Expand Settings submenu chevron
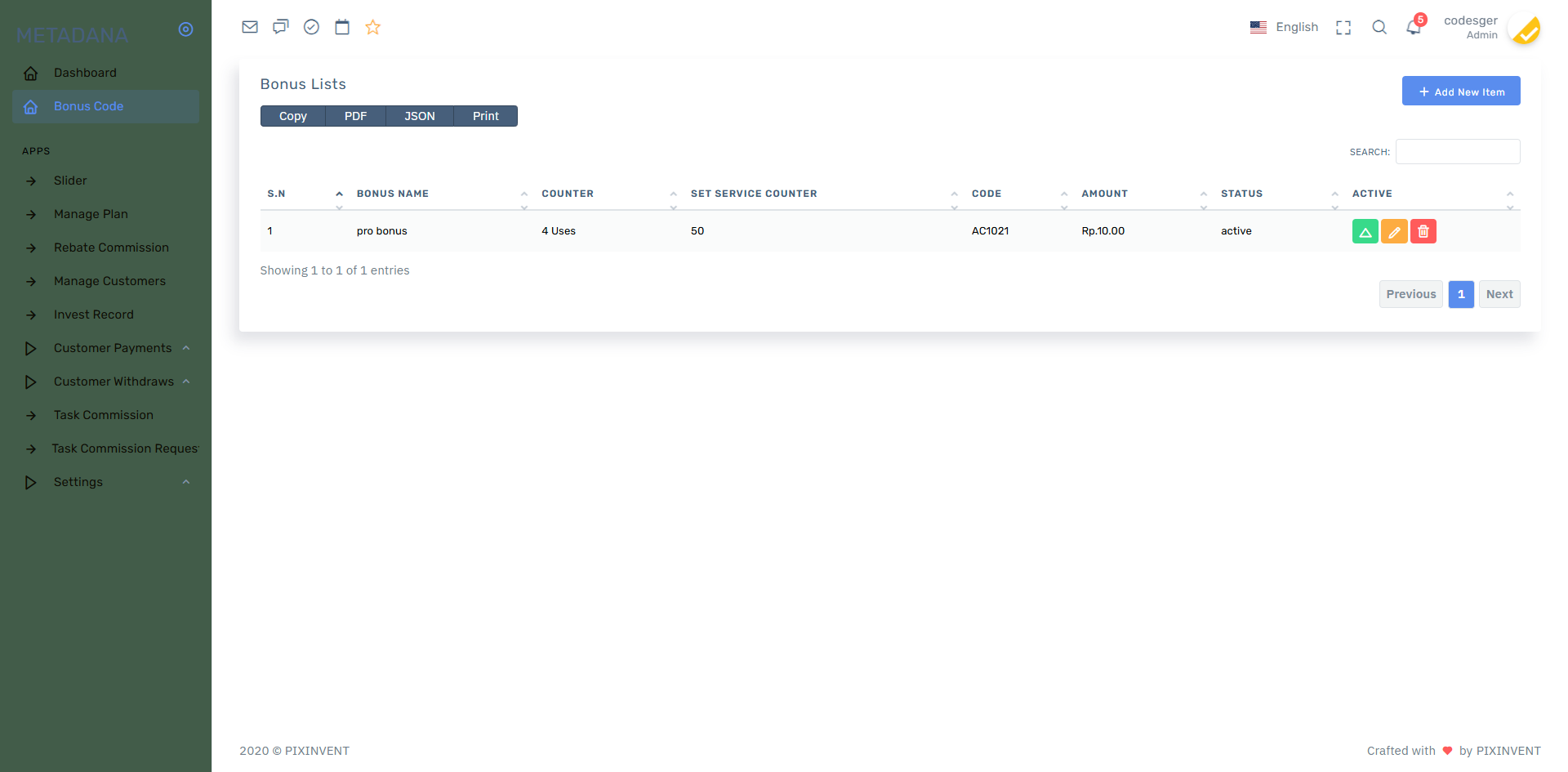Viewport: 1568px width, 772px height. click(186, 482)
